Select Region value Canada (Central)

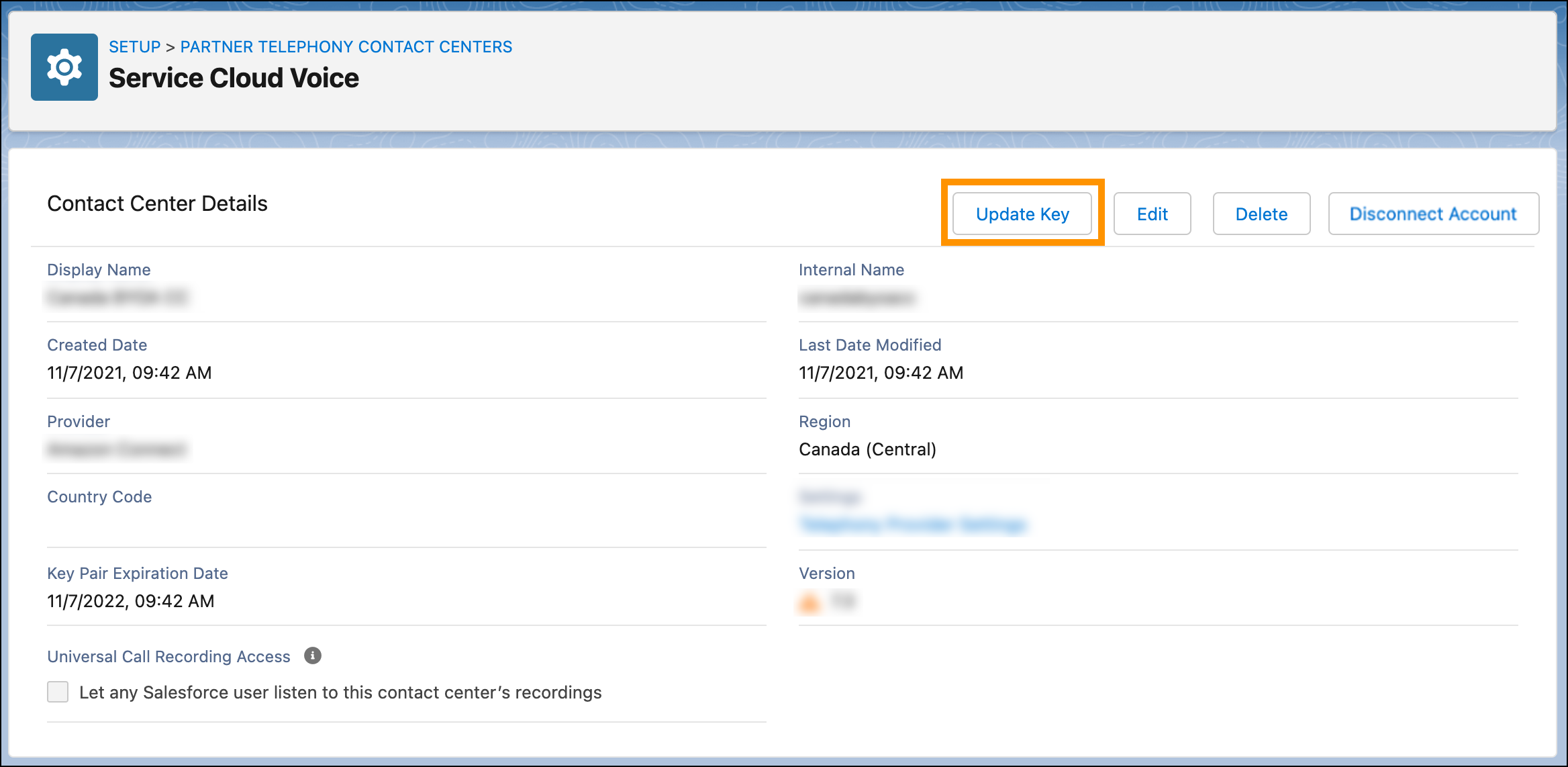coord(867,449)
